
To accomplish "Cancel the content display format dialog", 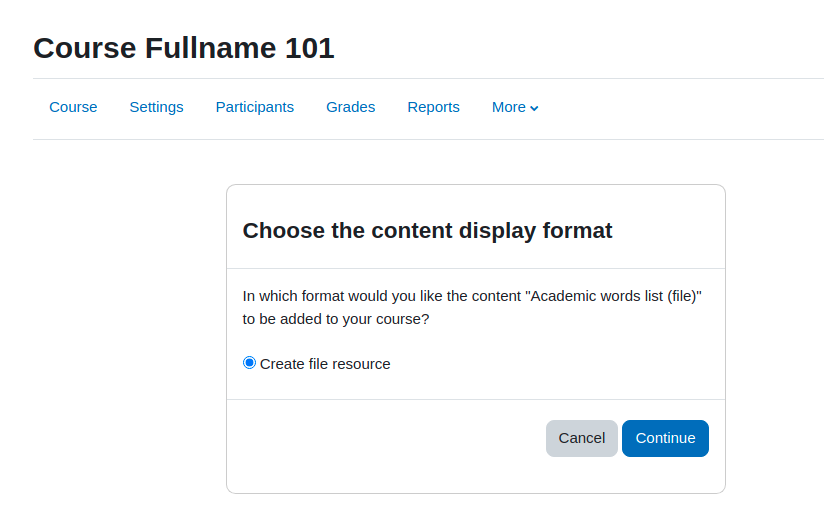I will point(582,438).
